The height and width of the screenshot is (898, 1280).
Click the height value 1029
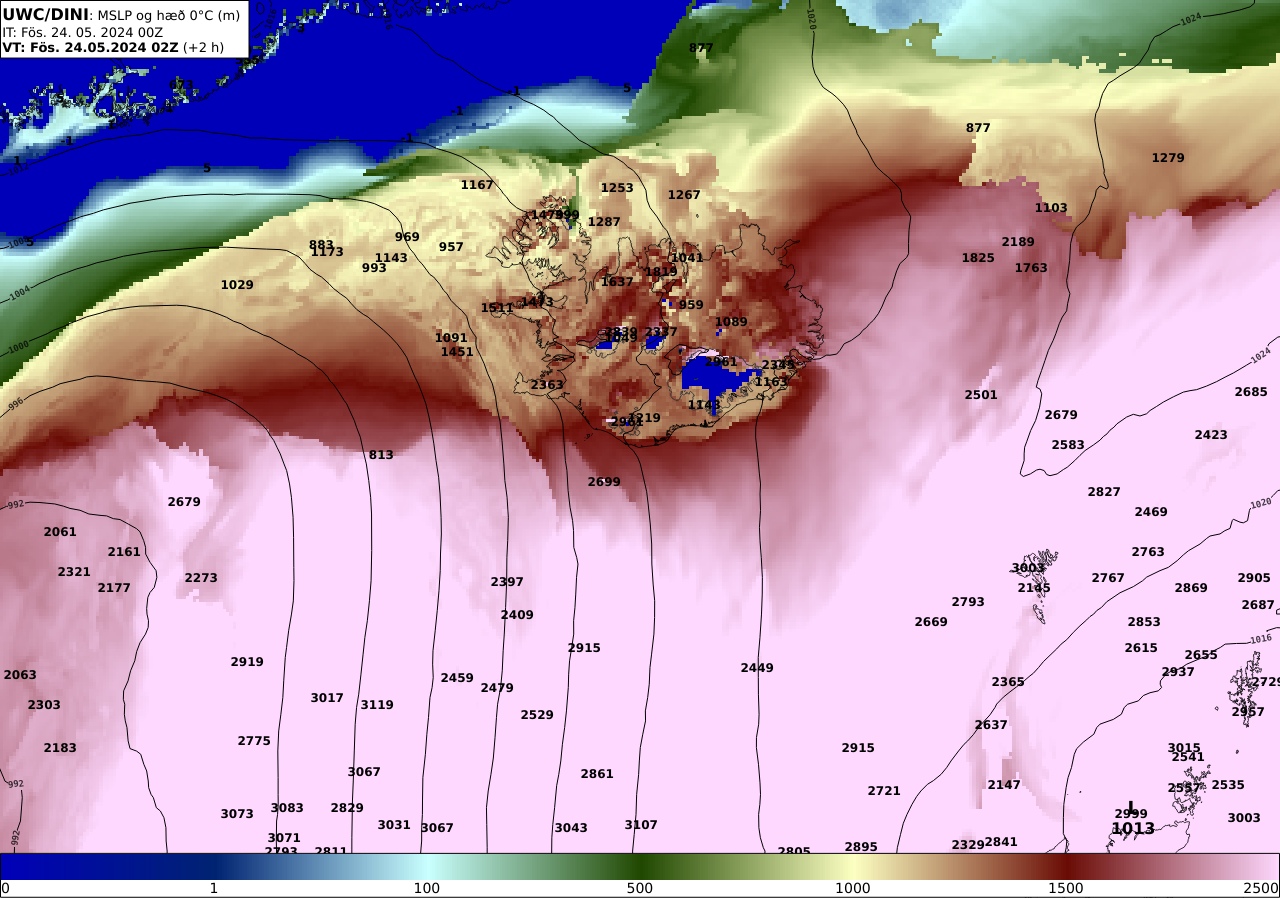237,285
